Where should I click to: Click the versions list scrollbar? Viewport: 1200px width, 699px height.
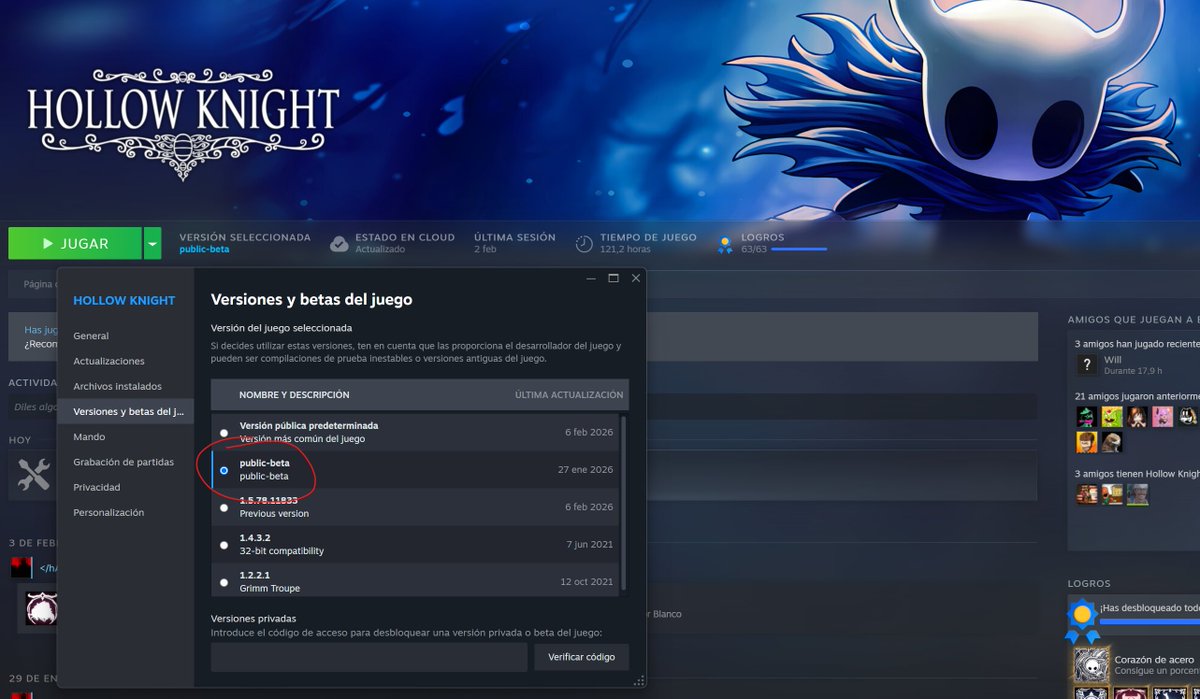624,503
